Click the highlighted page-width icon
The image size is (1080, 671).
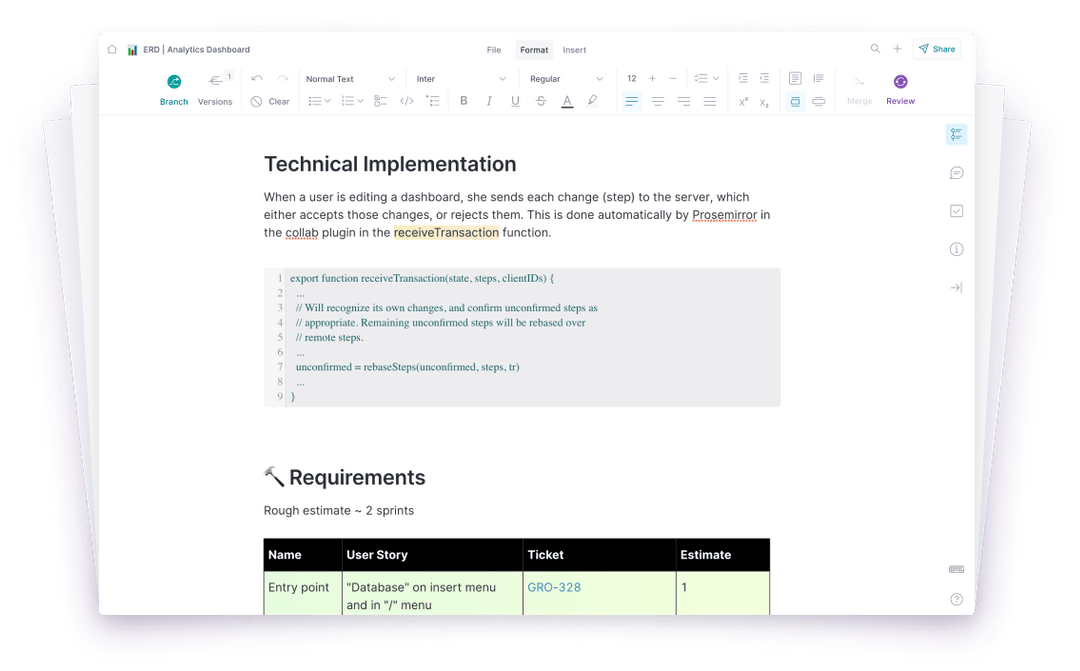[795, 101]
